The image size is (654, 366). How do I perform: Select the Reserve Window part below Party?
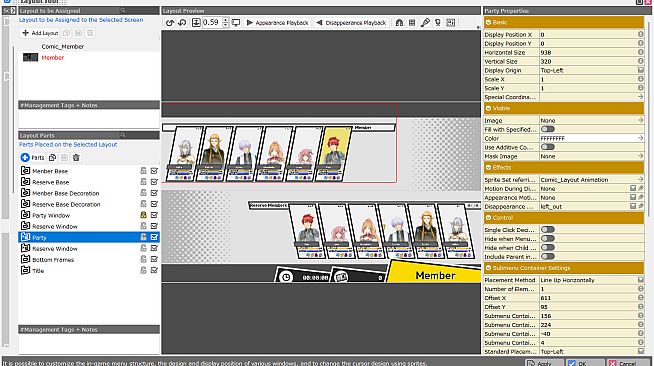(x=55, y=248)
